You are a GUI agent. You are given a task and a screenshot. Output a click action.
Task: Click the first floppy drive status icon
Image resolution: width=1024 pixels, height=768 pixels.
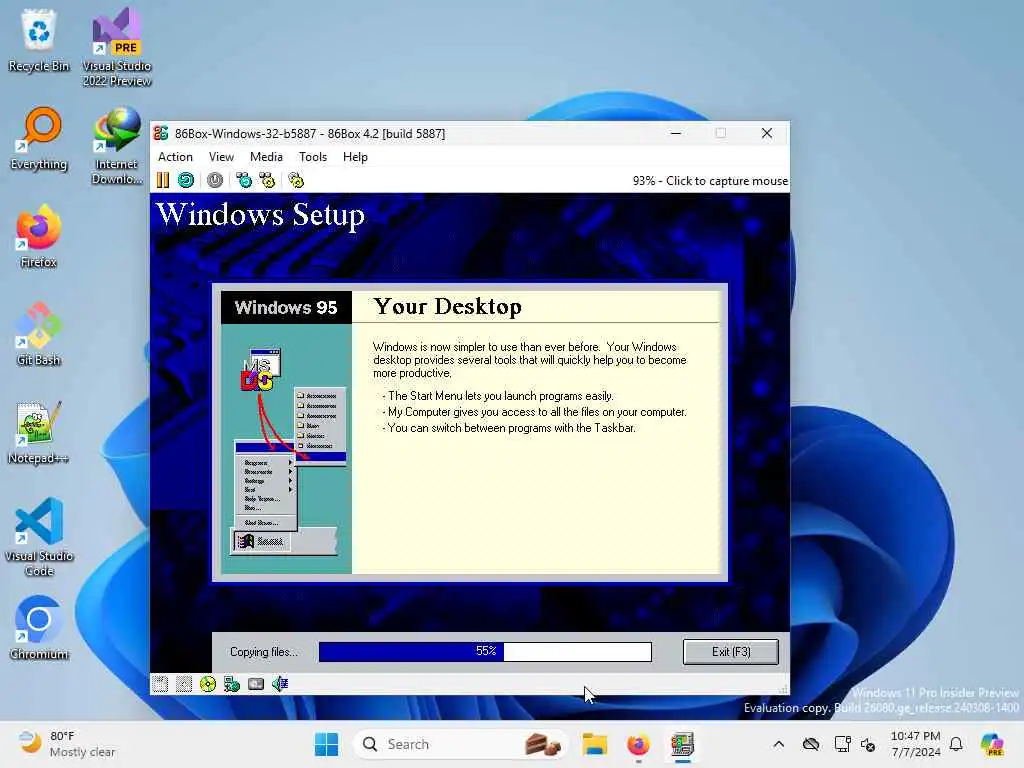[160, 684]
